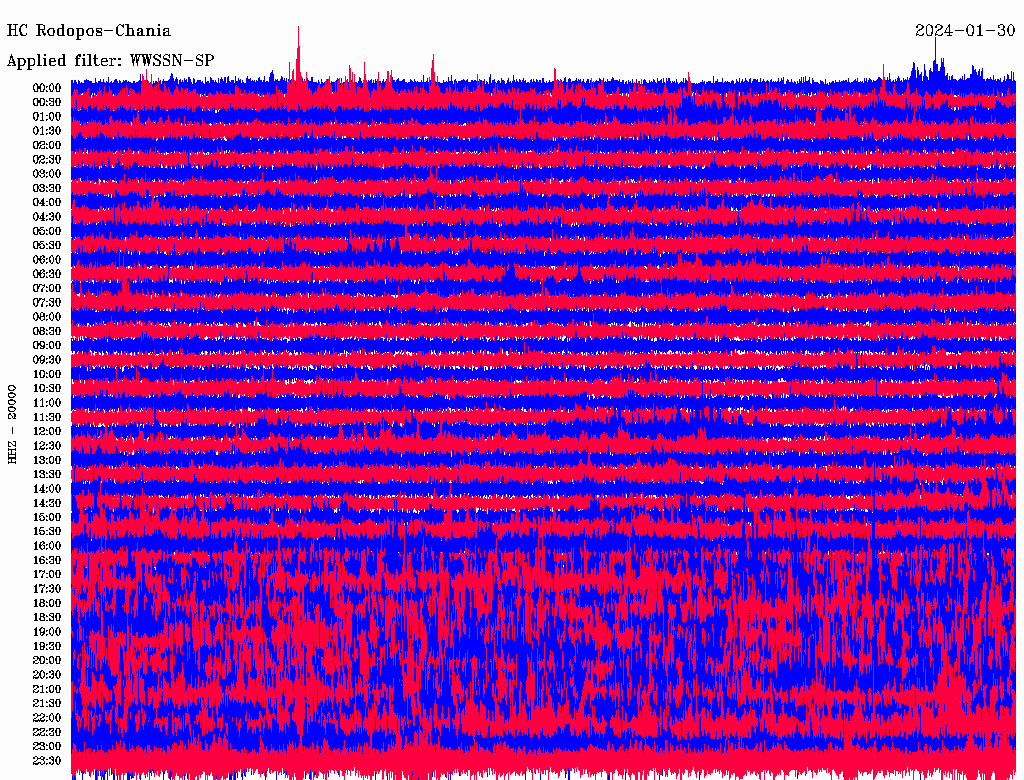This screenshot has width=1024, height=780.
Task: Select the 09:00 time row label
Action: 47,345
